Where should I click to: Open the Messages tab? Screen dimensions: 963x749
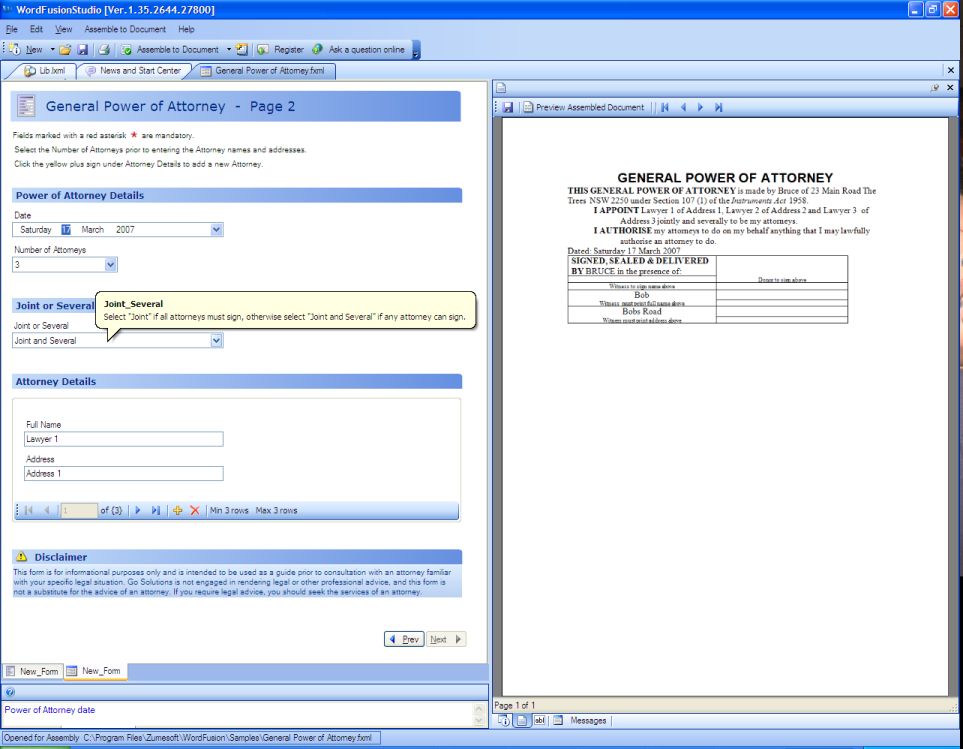[x=580, y=721]
